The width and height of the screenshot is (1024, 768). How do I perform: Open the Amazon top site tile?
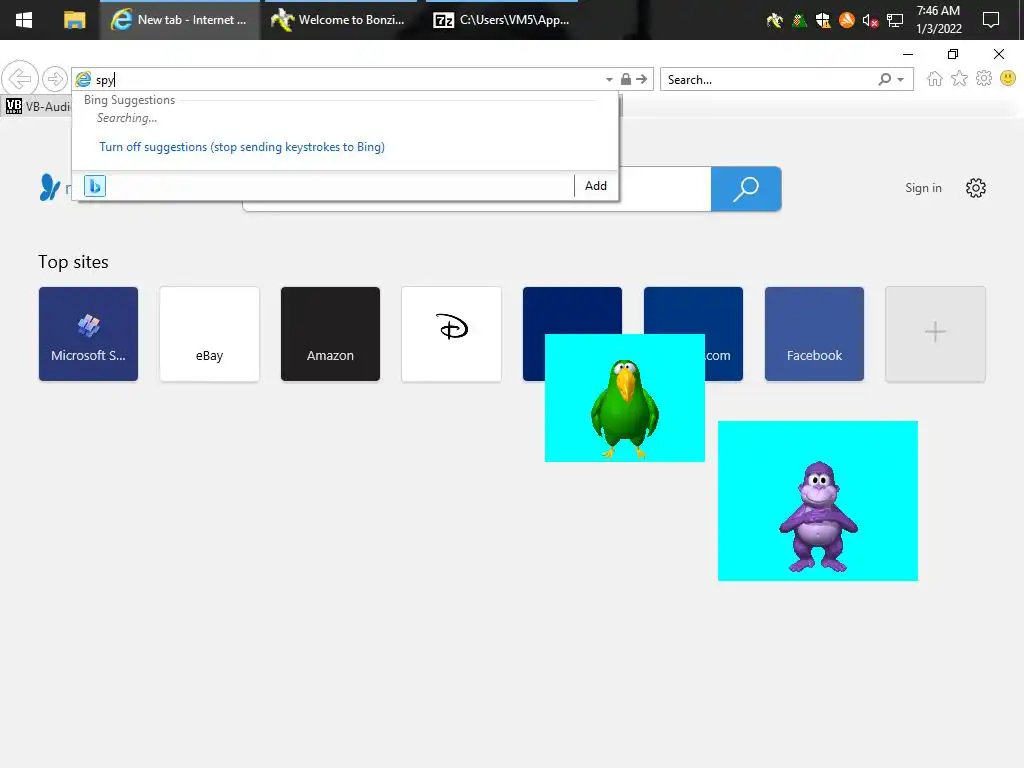tap(330, 334)
